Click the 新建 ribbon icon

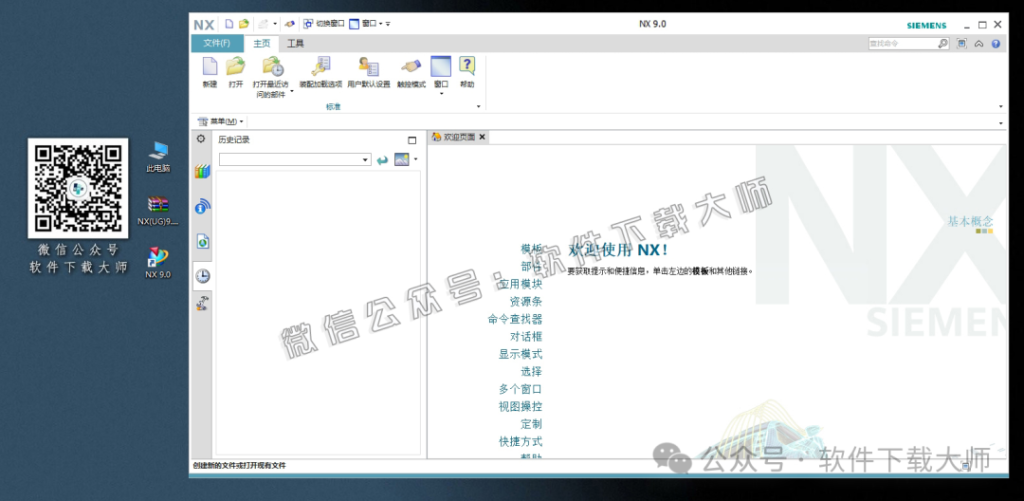[x=210, y=73]
